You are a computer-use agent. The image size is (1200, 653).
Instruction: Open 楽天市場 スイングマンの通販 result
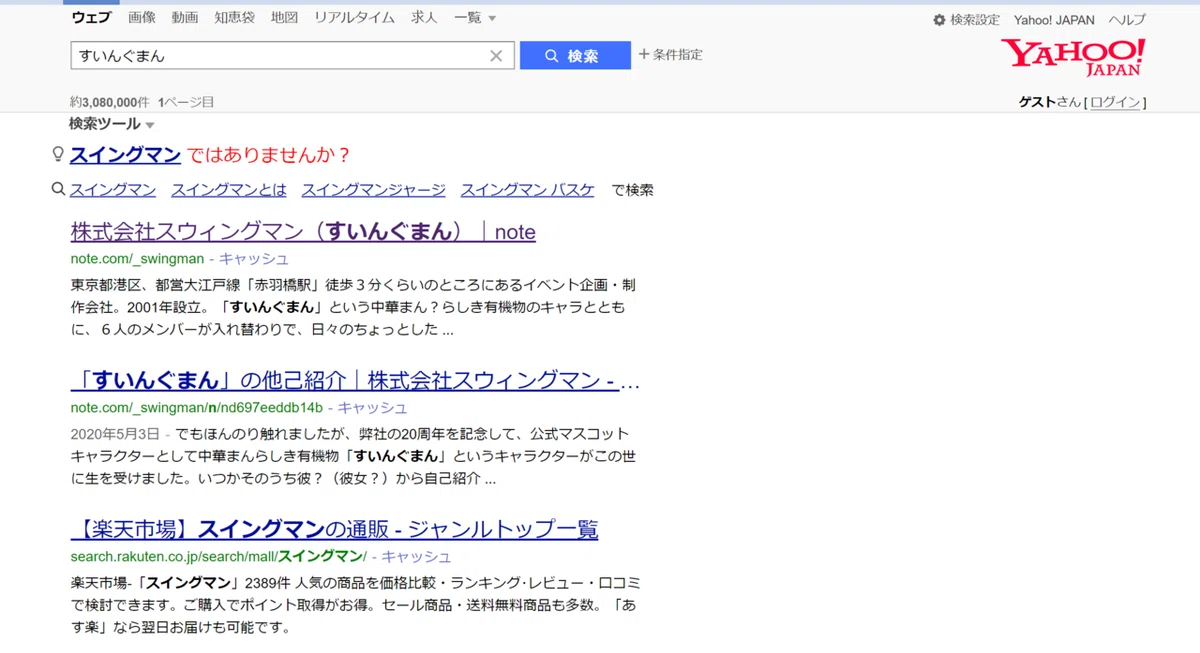[334, 530]
